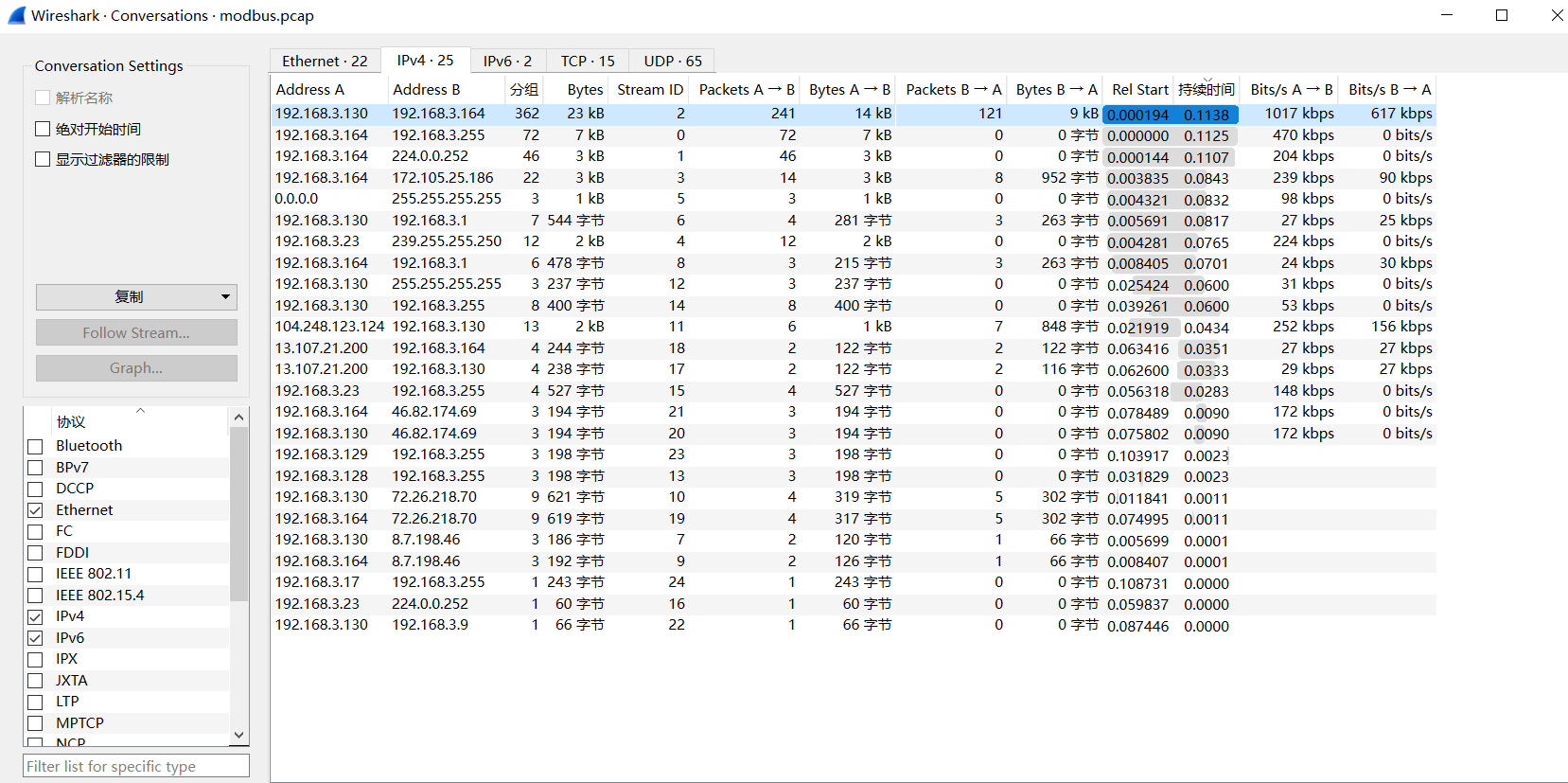Select the 0.0.0.0 source address row
The image size is (1568, 783).
(854, 199)
